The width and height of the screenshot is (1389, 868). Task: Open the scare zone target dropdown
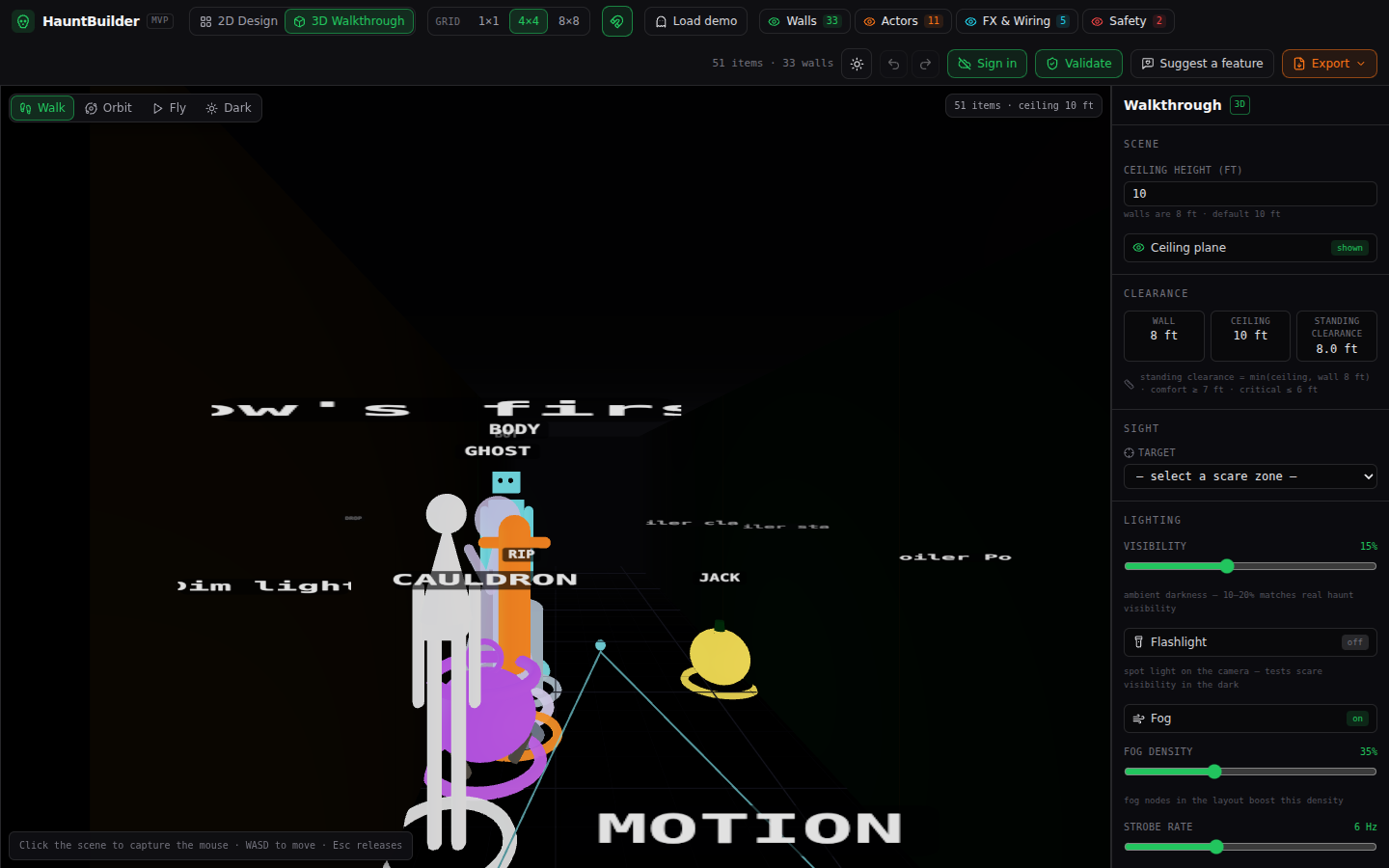tap(1250, 476)
